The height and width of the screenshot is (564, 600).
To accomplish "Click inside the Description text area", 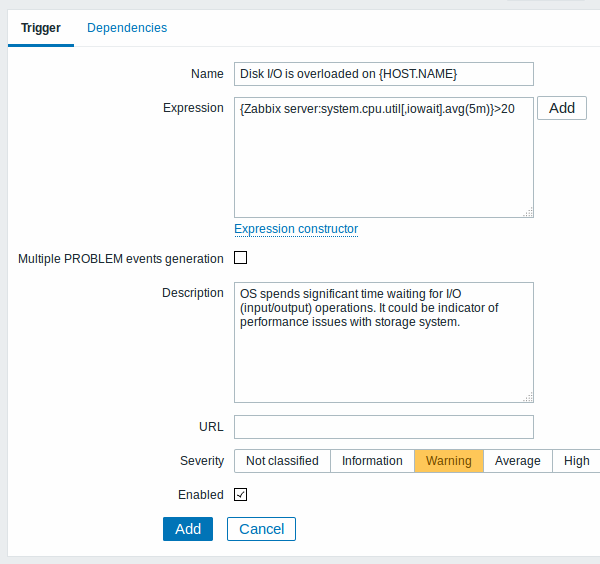I will 384,342.
